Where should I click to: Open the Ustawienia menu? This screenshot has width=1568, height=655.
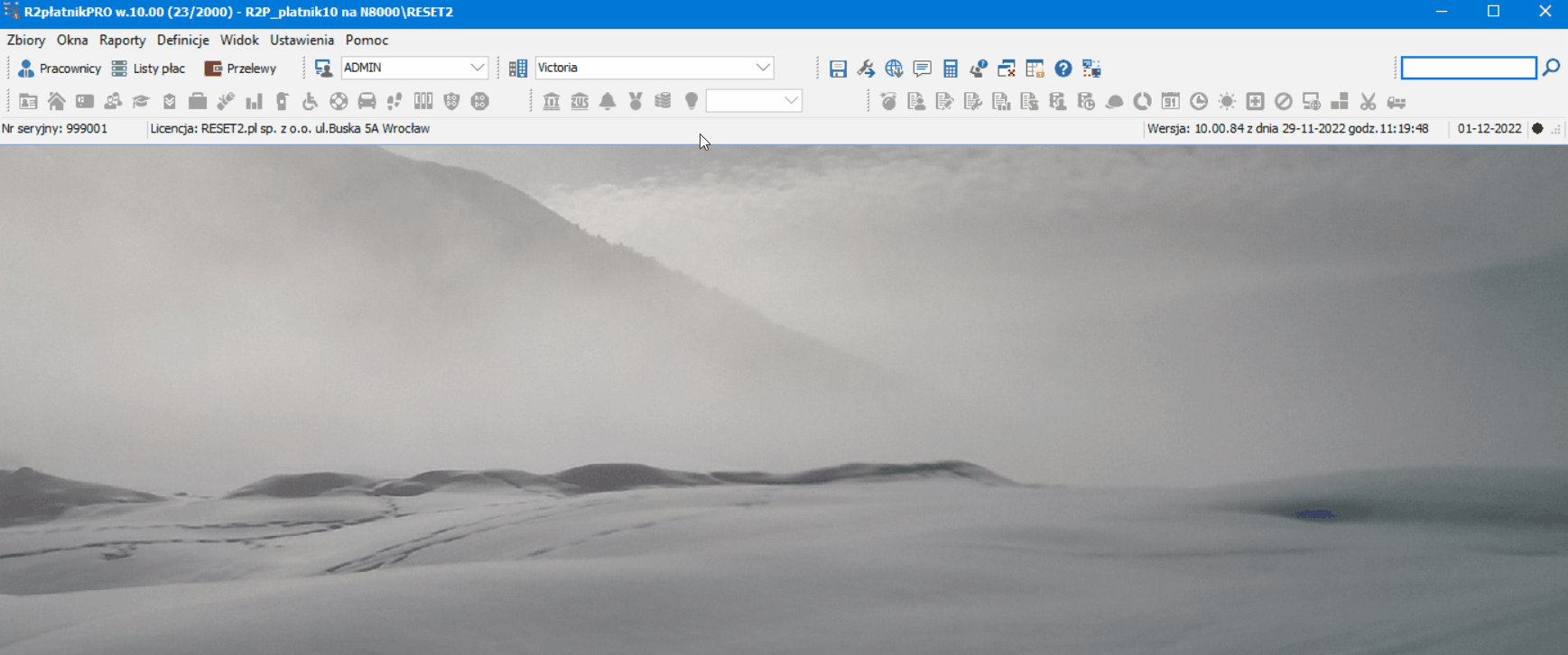click(x=302, y=40)
